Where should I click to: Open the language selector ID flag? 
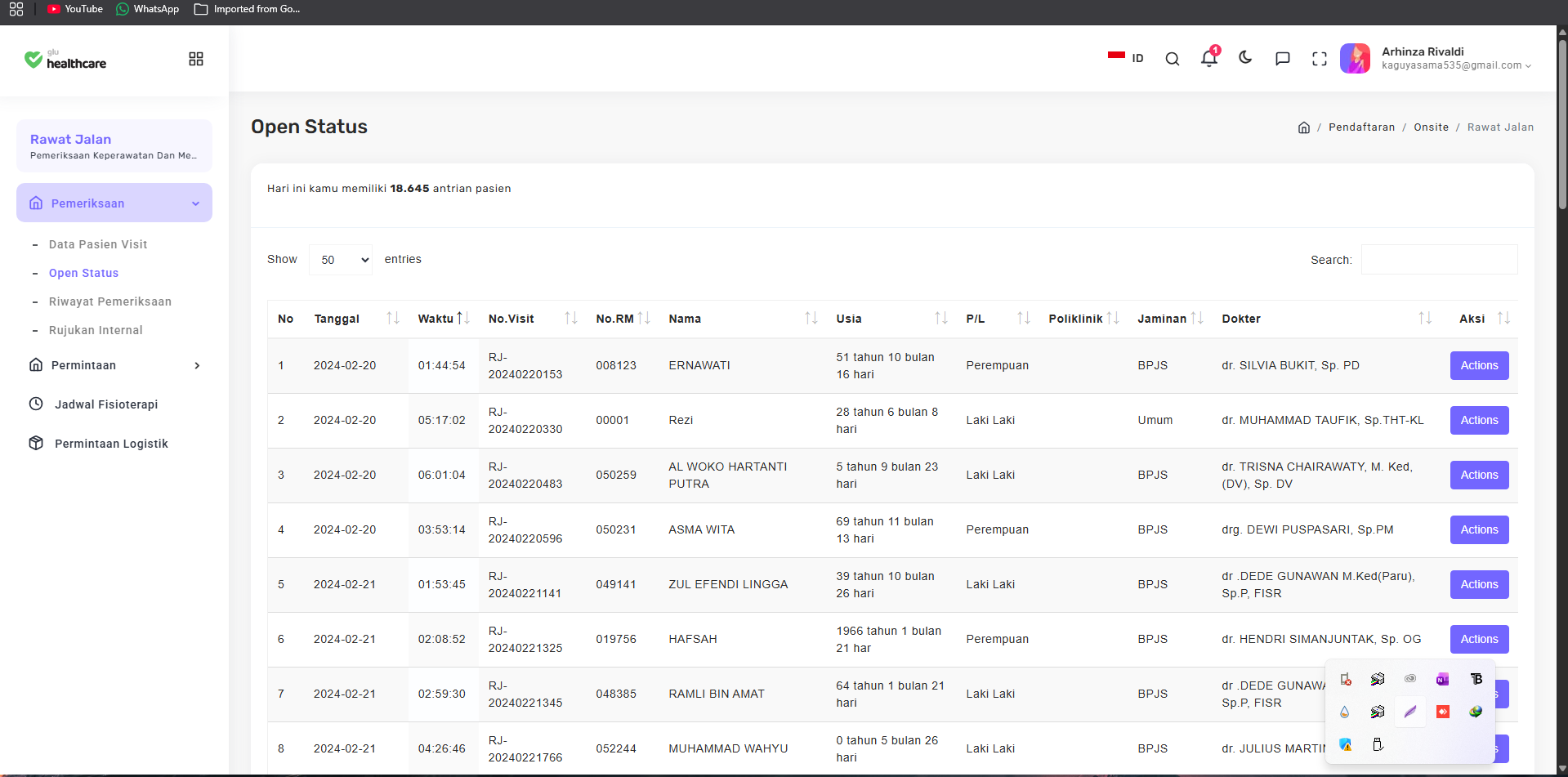(x=1126, y=58)
